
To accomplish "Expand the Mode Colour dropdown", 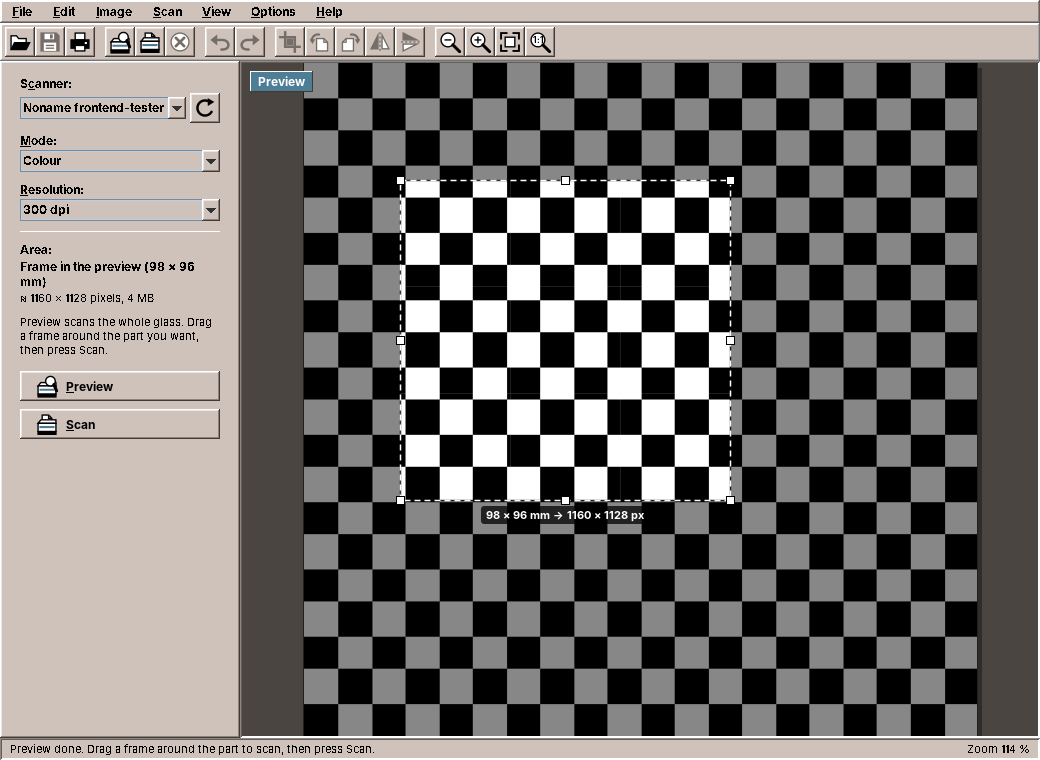I will (119, 160).
